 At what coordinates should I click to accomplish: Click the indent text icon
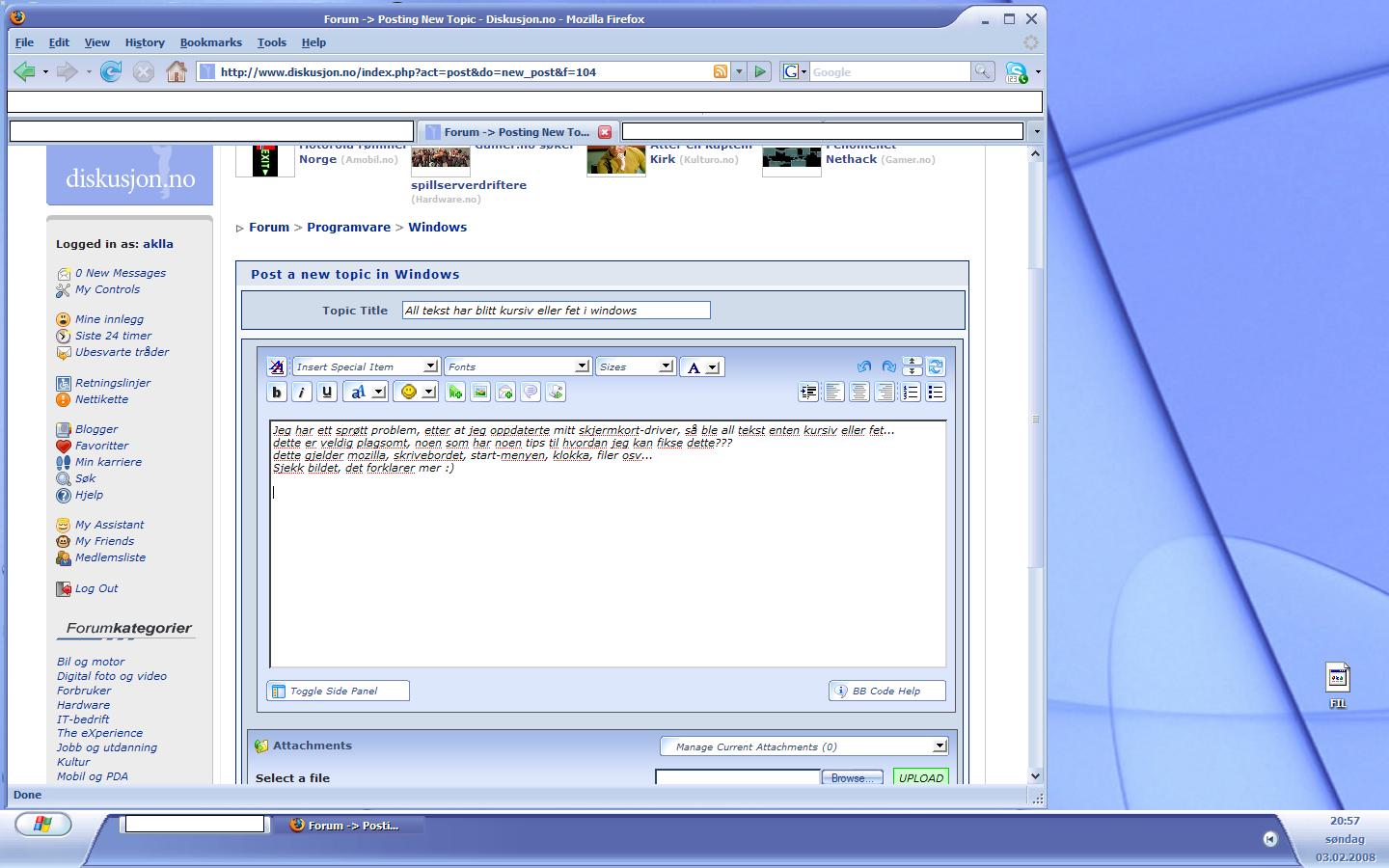pyautogui.click(x=808, y=392)
